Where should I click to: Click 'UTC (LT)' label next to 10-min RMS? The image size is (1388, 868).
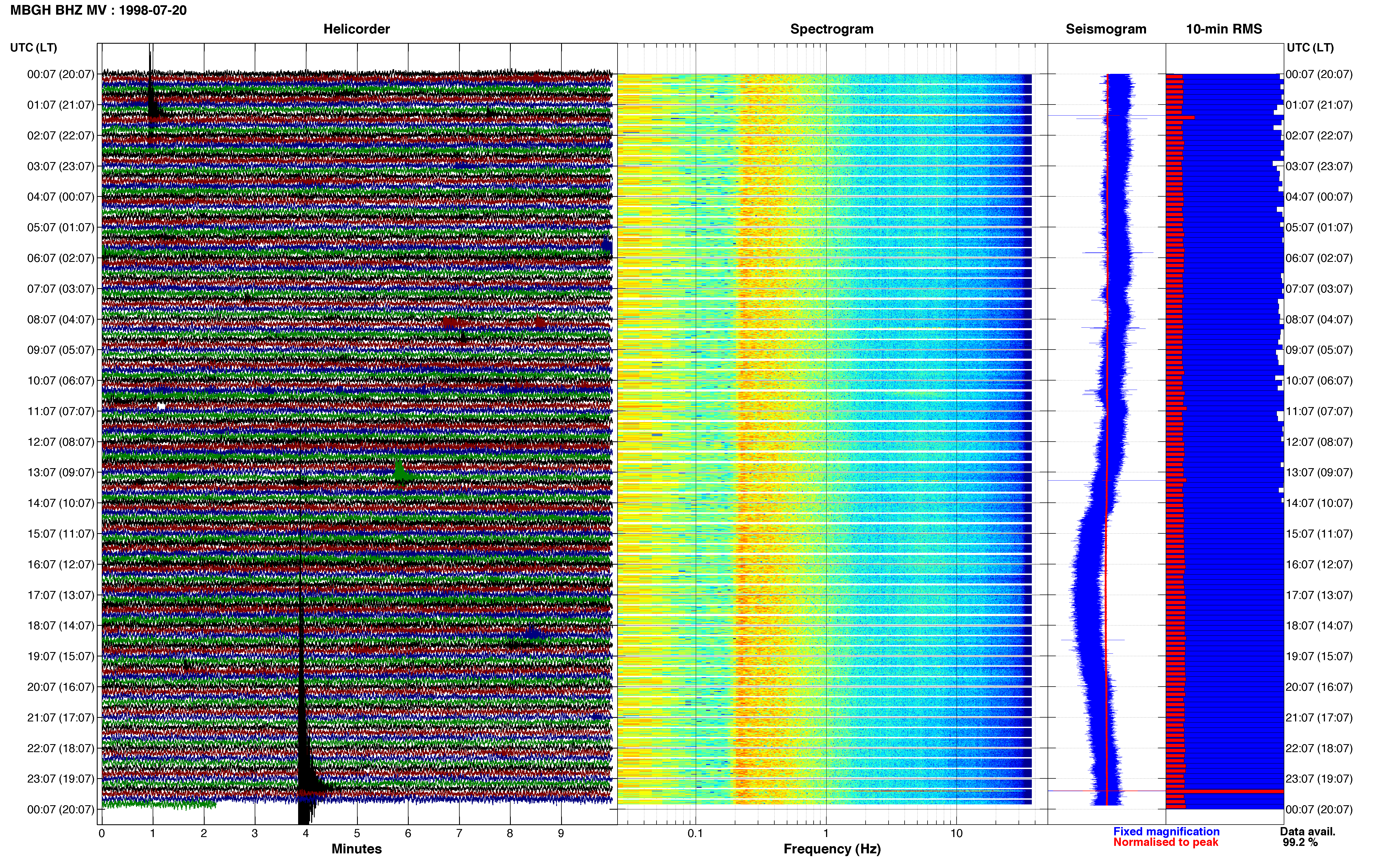pos(1310,48)
